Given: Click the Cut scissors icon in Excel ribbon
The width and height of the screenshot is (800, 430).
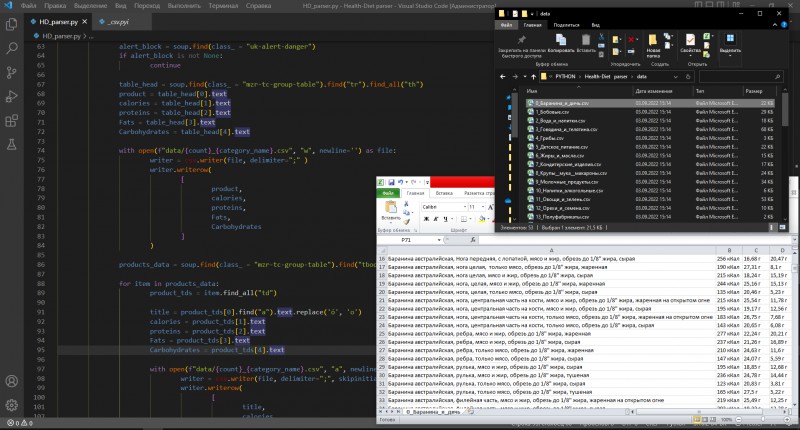Looking at the screenshot, I should click(x=407, y=204).
